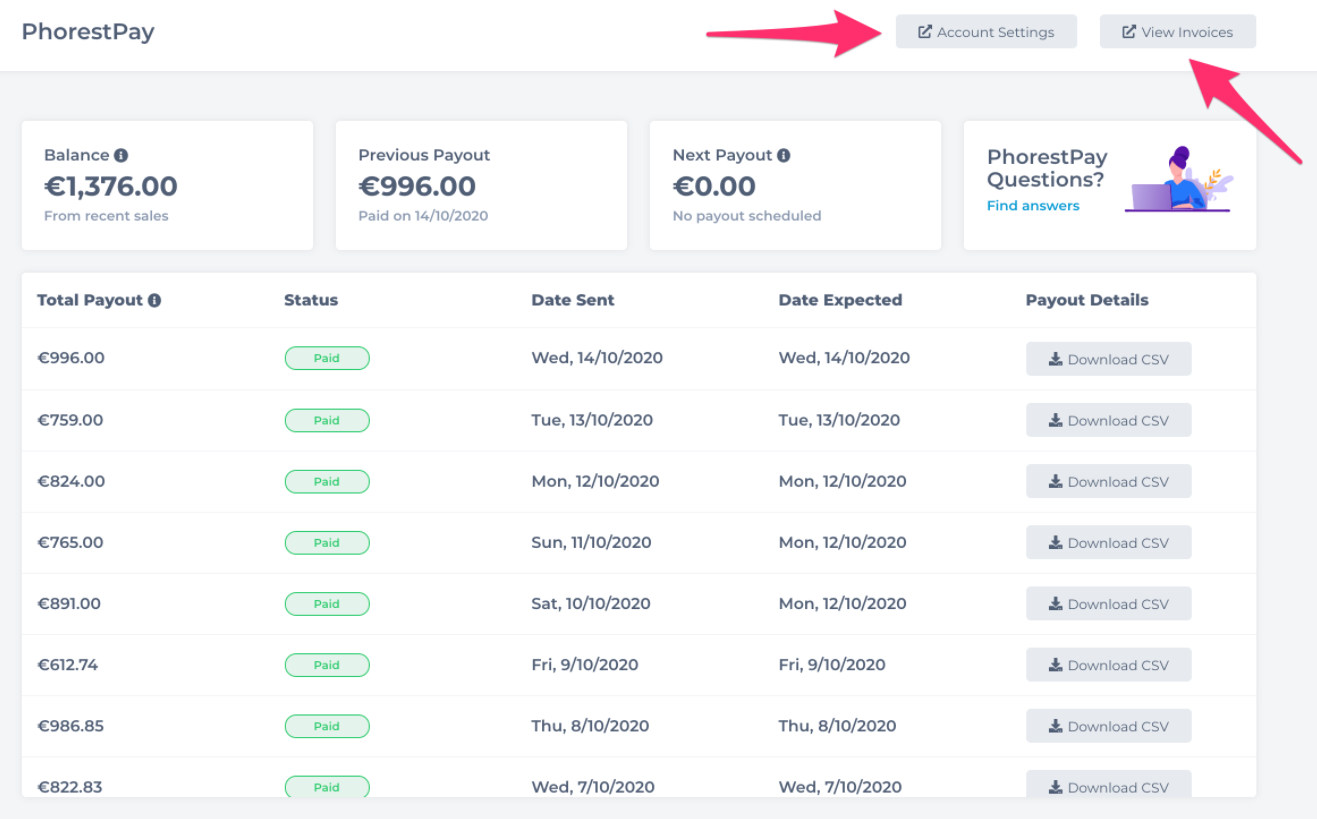The width and height of the screenshot is (1317, 819).
Task: Click the €1,376.00 balance amount
Action: click(111, 186)
